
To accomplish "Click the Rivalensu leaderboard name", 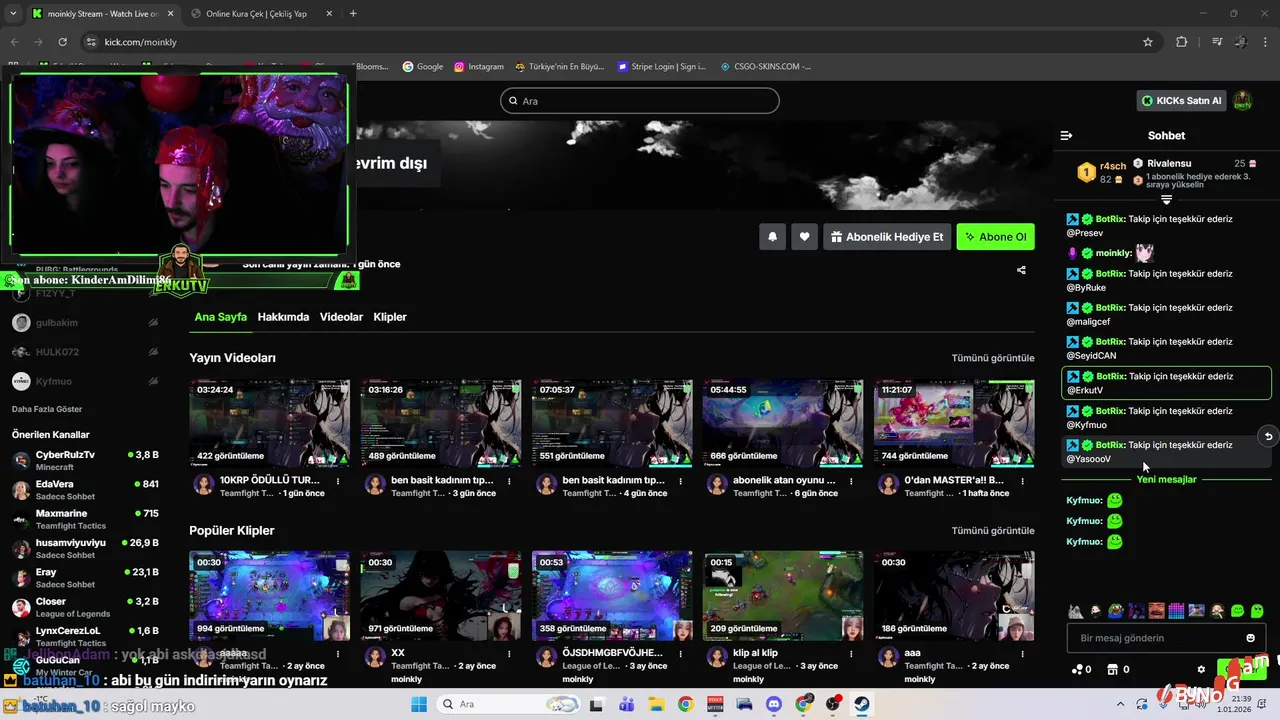I will coord(1169,163).
